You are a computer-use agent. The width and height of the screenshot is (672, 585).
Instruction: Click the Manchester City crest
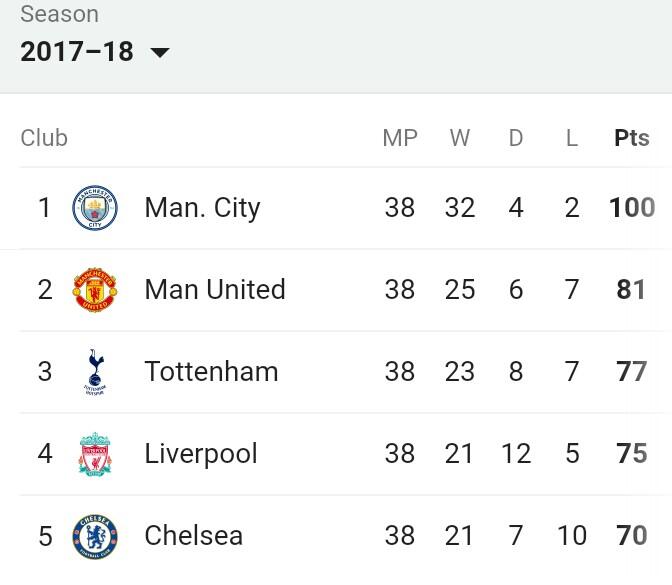pos(95,208)
